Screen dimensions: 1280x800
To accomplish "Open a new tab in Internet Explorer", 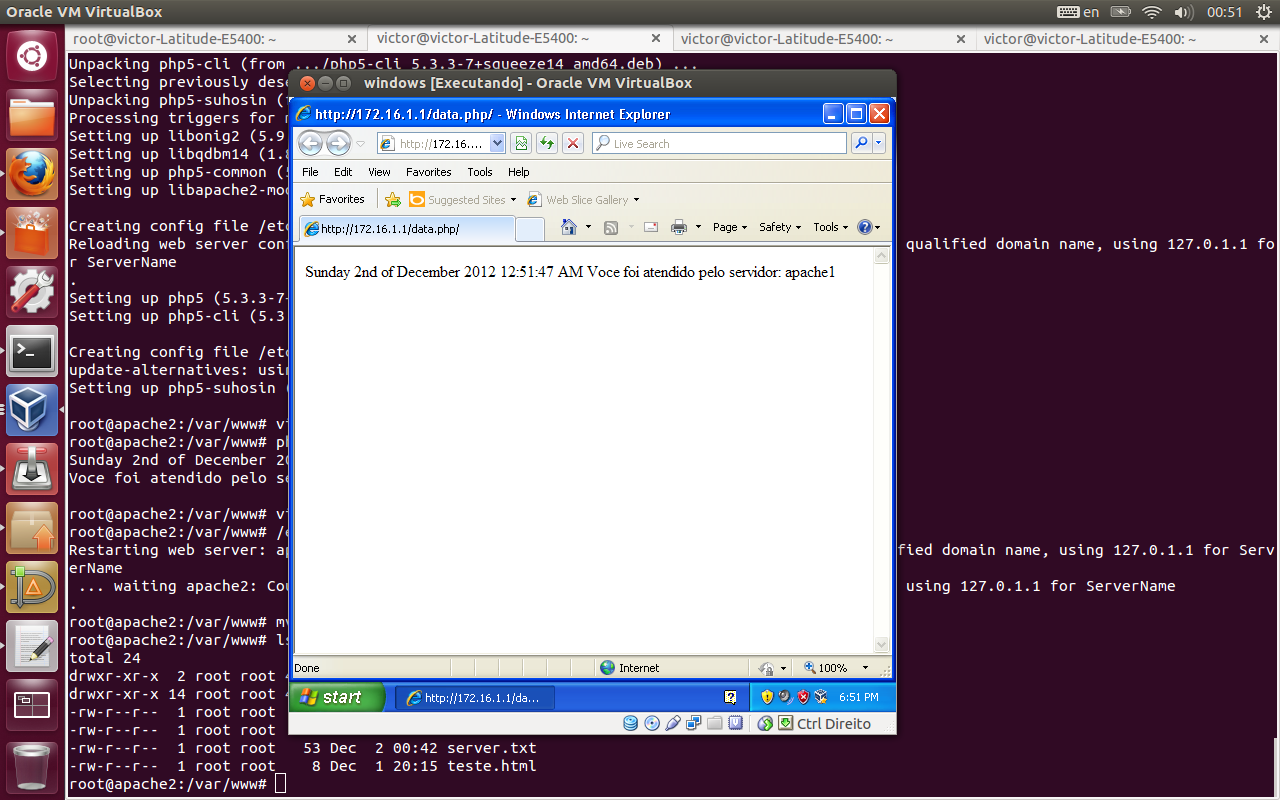I will point(530,230).
